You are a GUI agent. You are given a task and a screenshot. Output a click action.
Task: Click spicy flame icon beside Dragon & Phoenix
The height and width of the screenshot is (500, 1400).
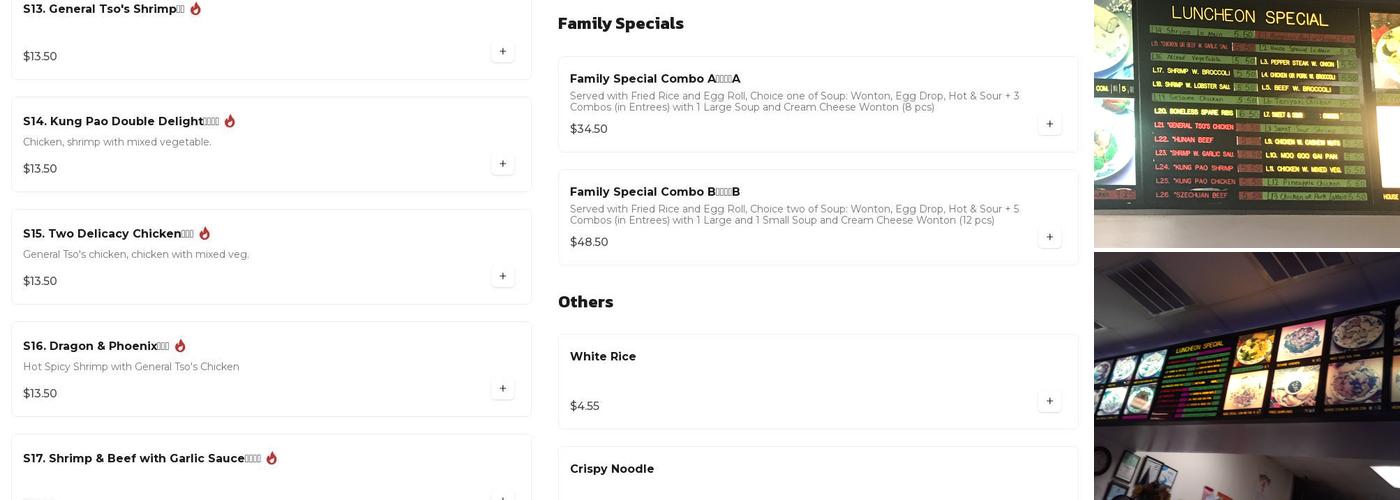point(180,346)
